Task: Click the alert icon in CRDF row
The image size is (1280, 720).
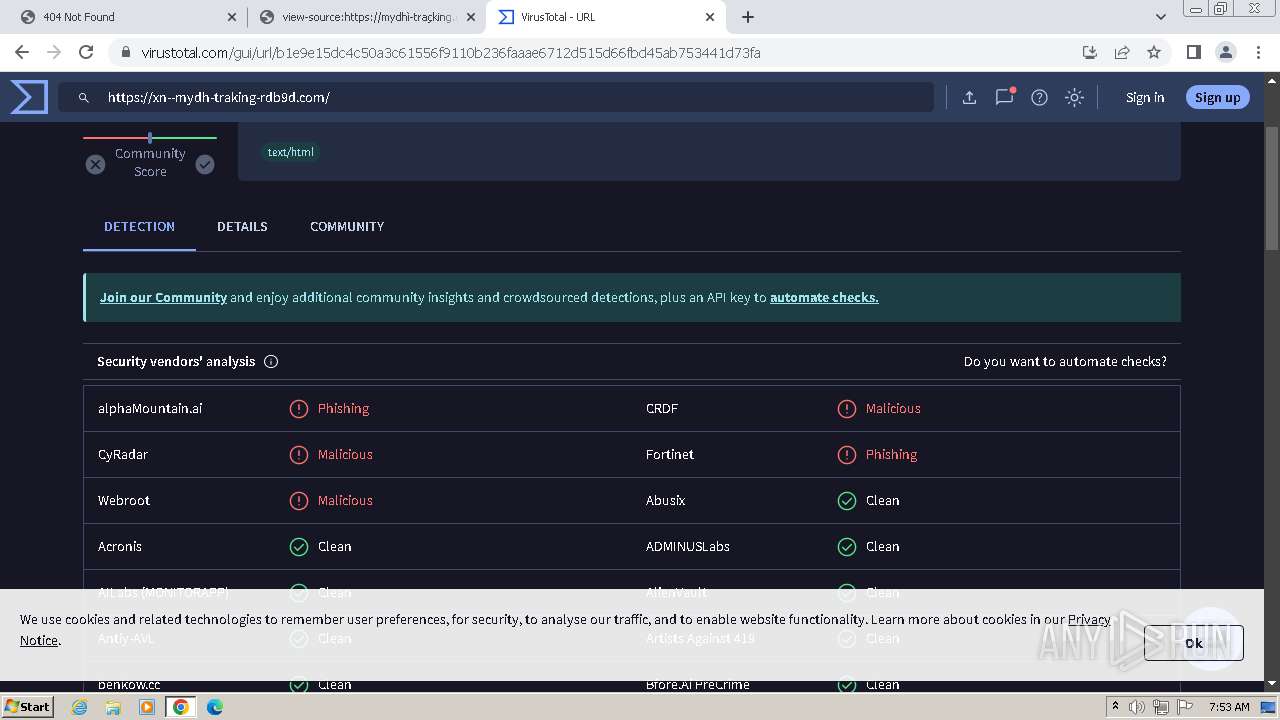Action: [x=847, y=408]
